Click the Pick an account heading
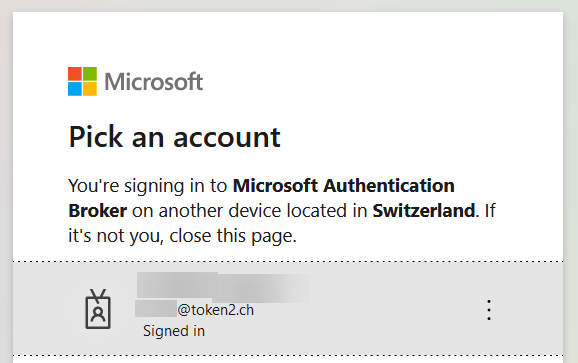The height and width of the screenshot is (363, 578). click(174, 137)
